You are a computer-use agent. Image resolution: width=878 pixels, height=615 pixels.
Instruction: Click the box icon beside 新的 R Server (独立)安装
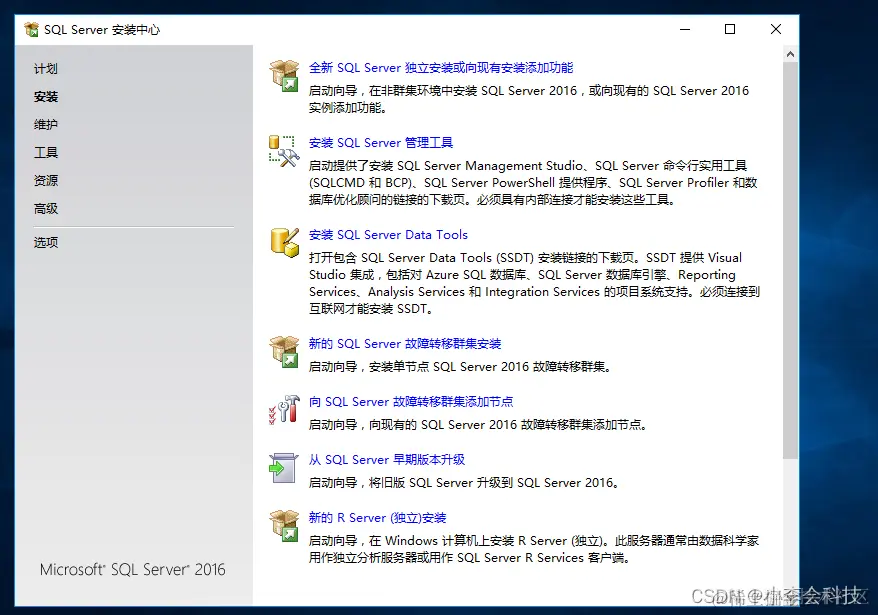pos(284,525)
